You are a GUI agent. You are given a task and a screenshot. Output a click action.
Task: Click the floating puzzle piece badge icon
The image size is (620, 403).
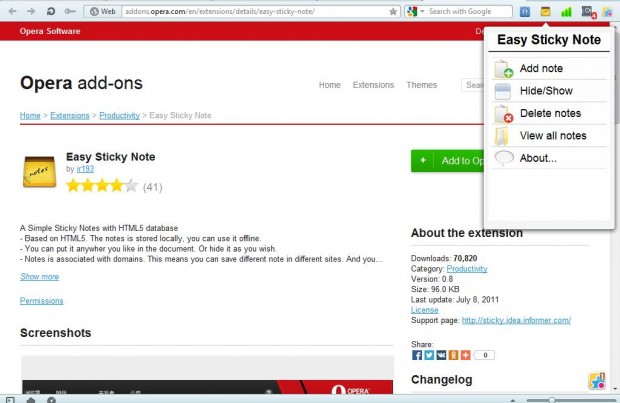tap(597, 381)
